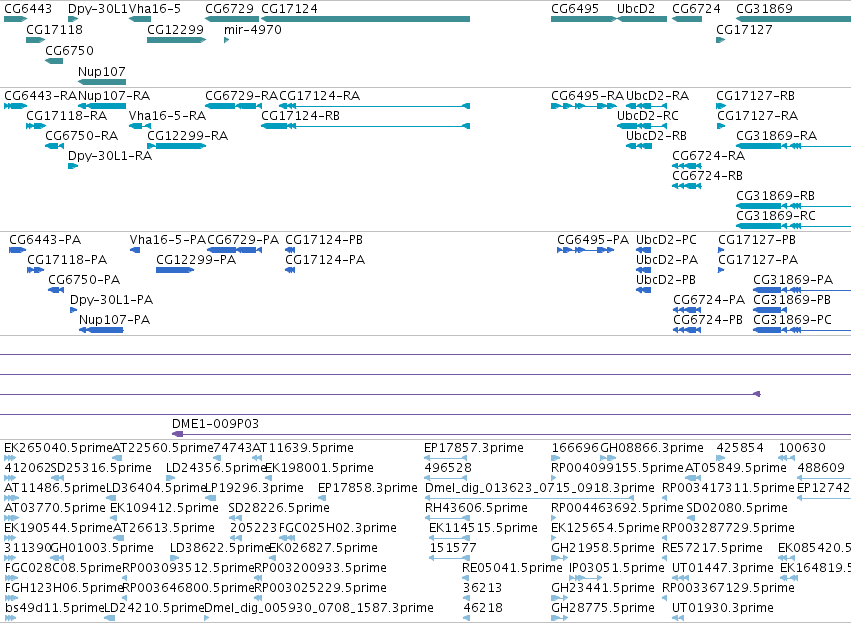Click EST IP03051.5prime
Screen dimensions: 851x623
point(617,568)
